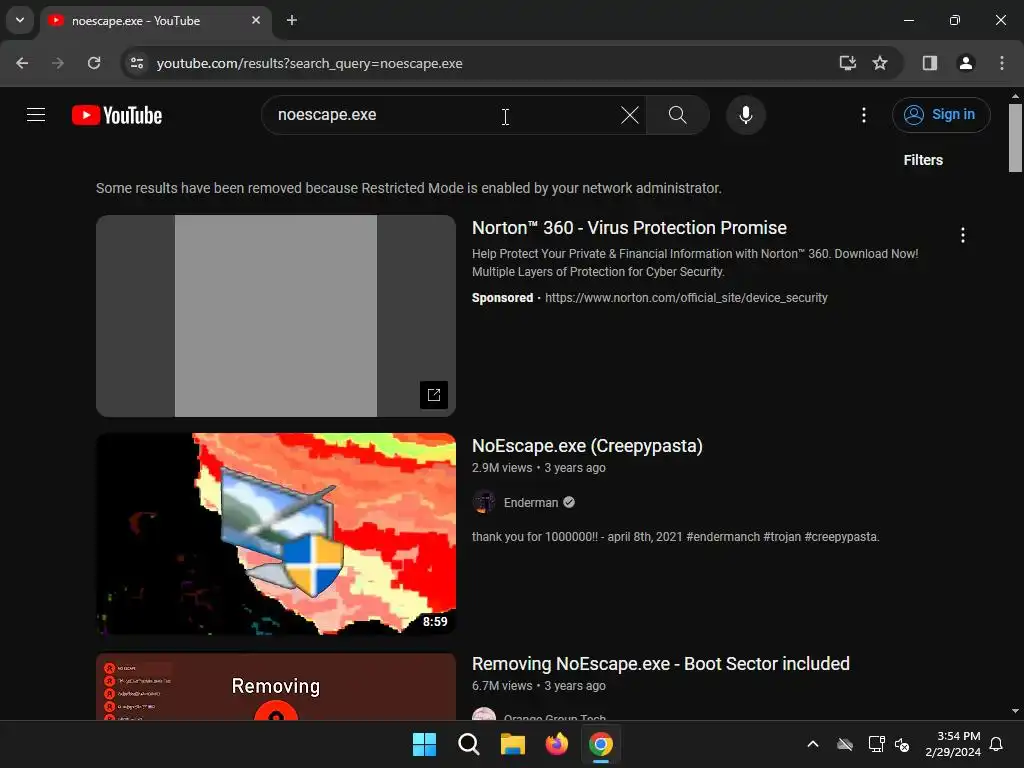
Task: Open Removing NoEscape.exe - Boot Sector included
Action: click(660, 664)
